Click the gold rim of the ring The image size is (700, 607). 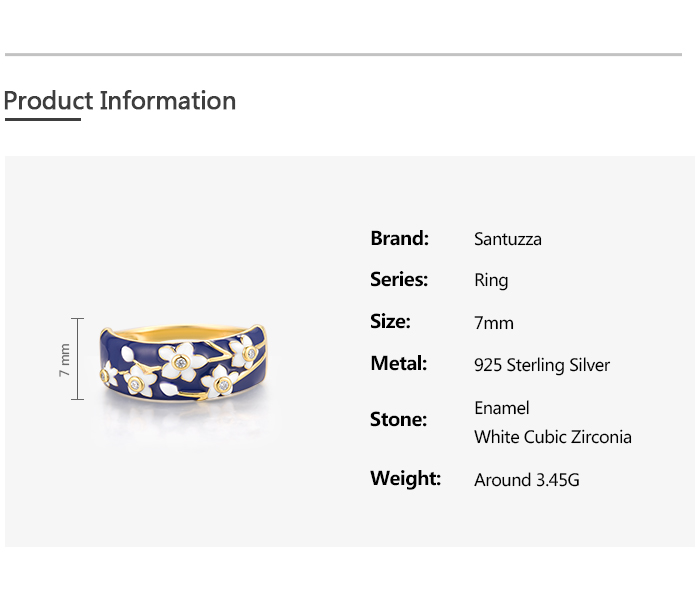tap(180, 334)
